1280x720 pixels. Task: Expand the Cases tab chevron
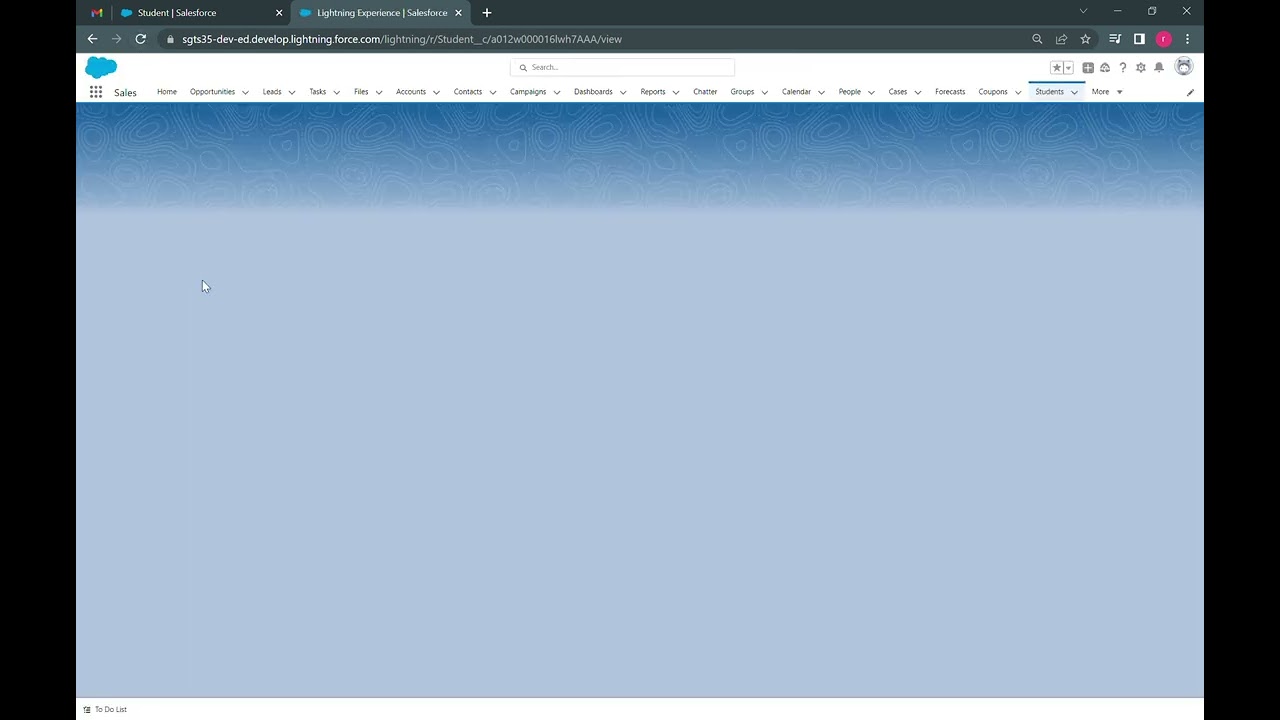(918, 92)
